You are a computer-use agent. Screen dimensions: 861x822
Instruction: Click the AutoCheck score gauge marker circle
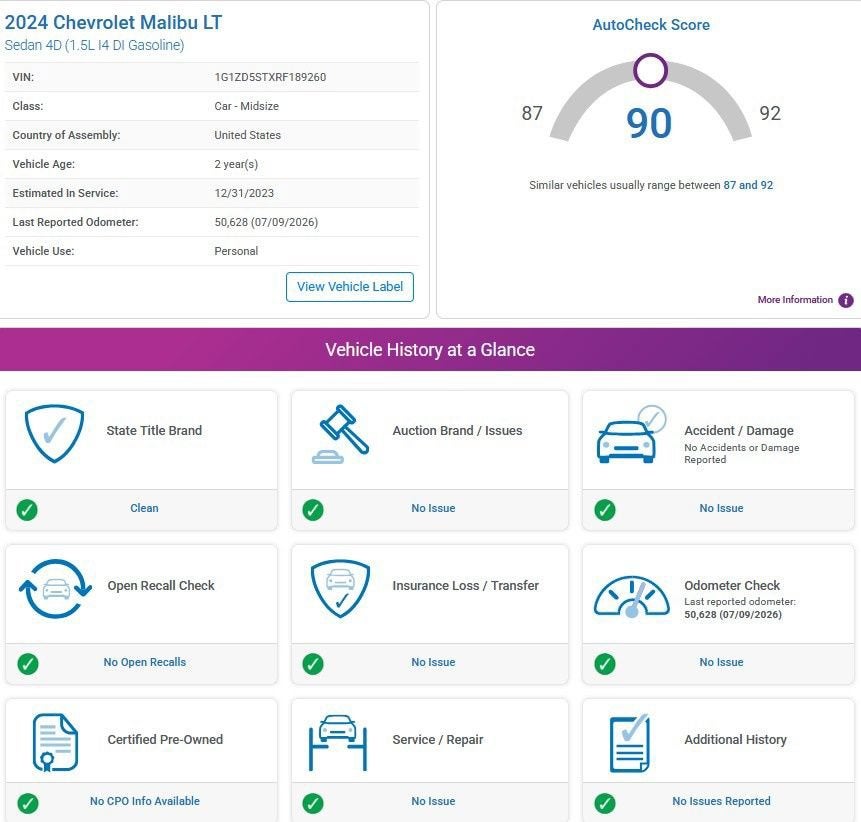[x=650, y=70]
